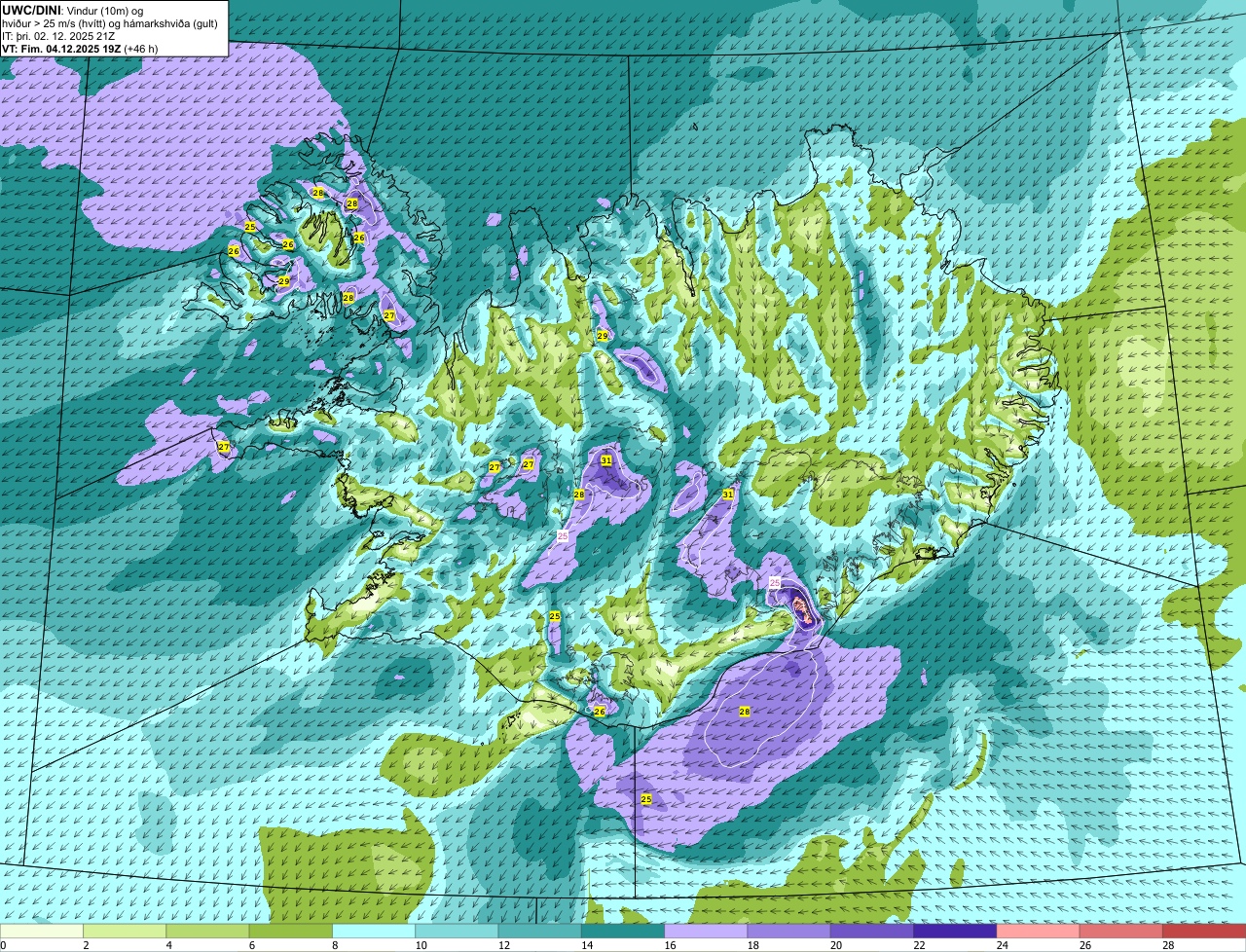This screenshot has height=952, width=1246.
Task: Click the legend scale value 6
Action: tap(251, 945)
